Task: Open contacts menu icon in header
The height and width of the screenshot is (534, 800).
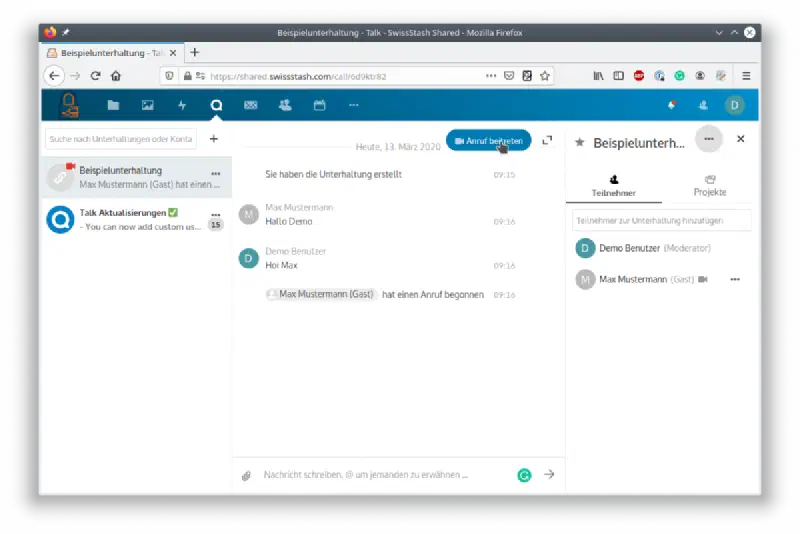Action: tap(703, 105)
